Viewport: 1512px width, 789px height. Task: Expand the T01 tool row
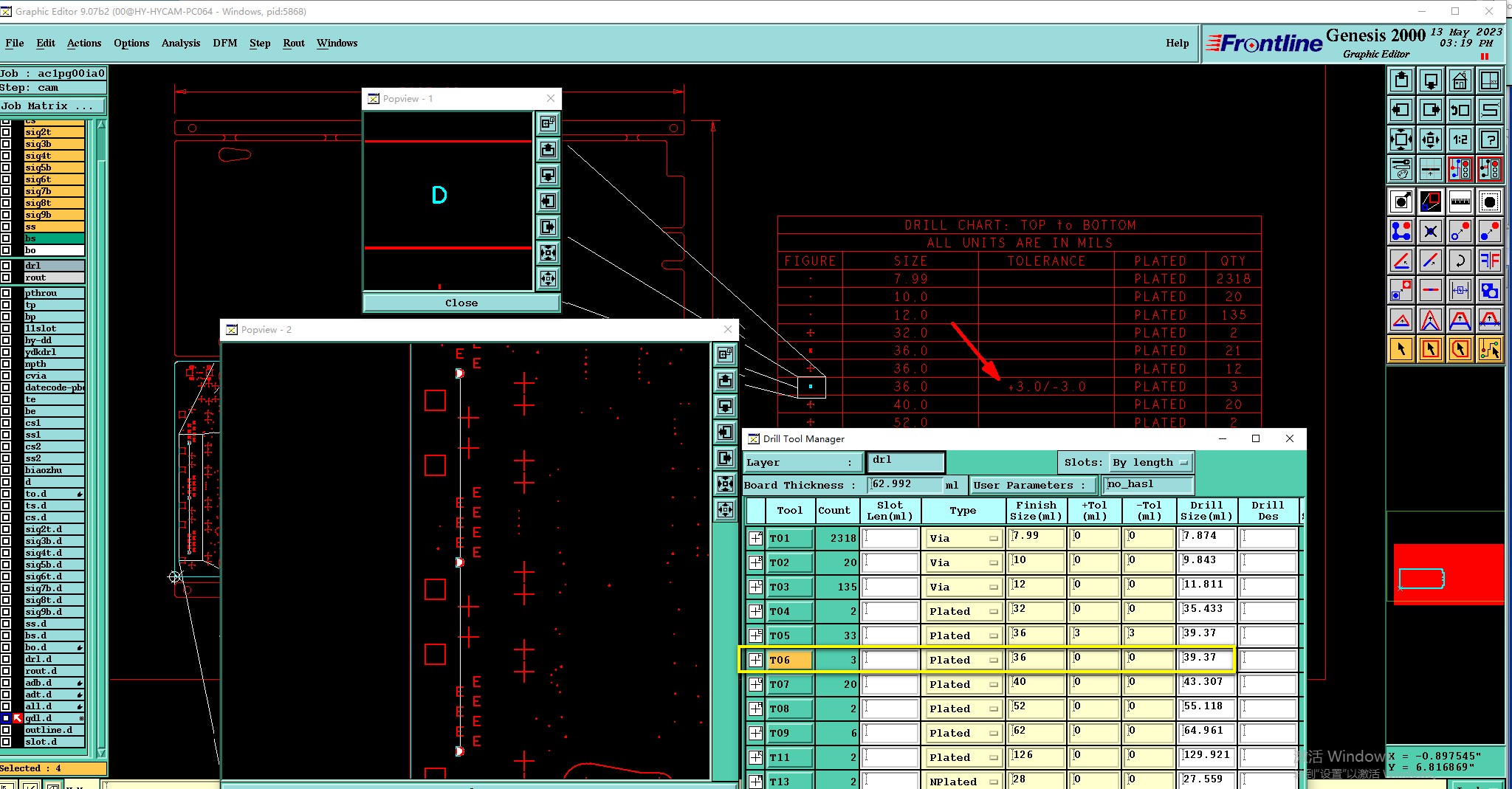(755, 538)
